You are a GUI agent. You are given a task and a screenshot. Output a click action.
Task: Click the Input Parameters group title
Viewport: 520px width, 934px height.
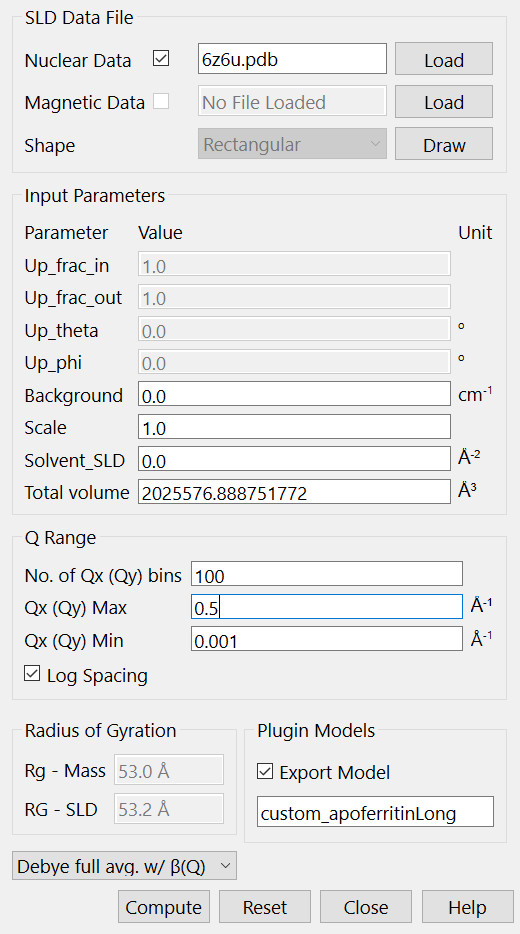pyautogui.click(x=95, y=196)
